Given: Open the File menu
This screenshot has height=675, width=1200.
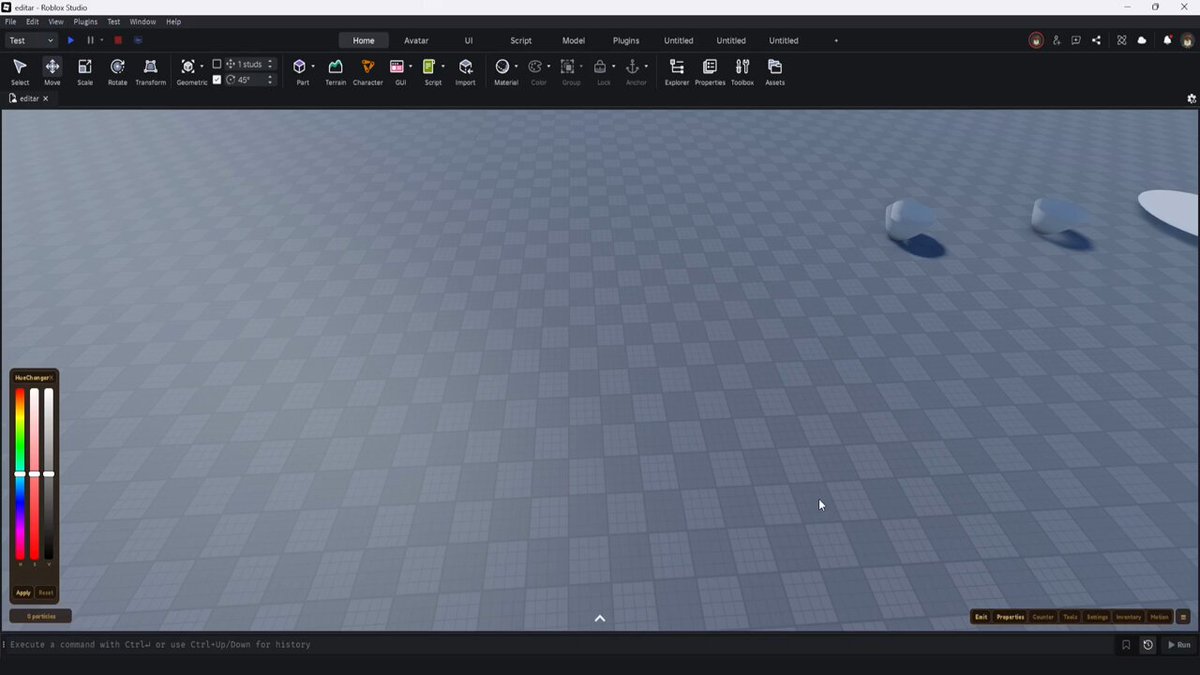Looking at the screenshot, I should [x=10, y=21].
